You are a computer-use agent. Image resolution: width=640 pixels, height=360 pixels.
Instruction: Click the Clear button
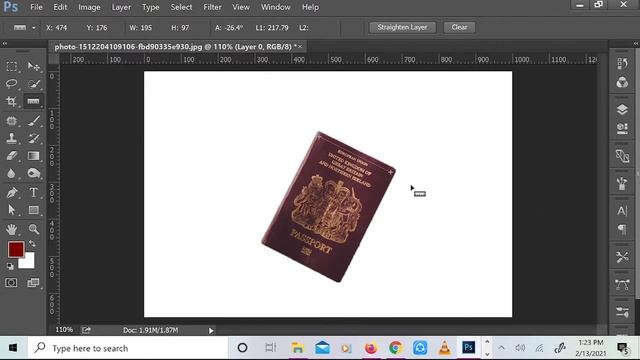tap(459, 27)
